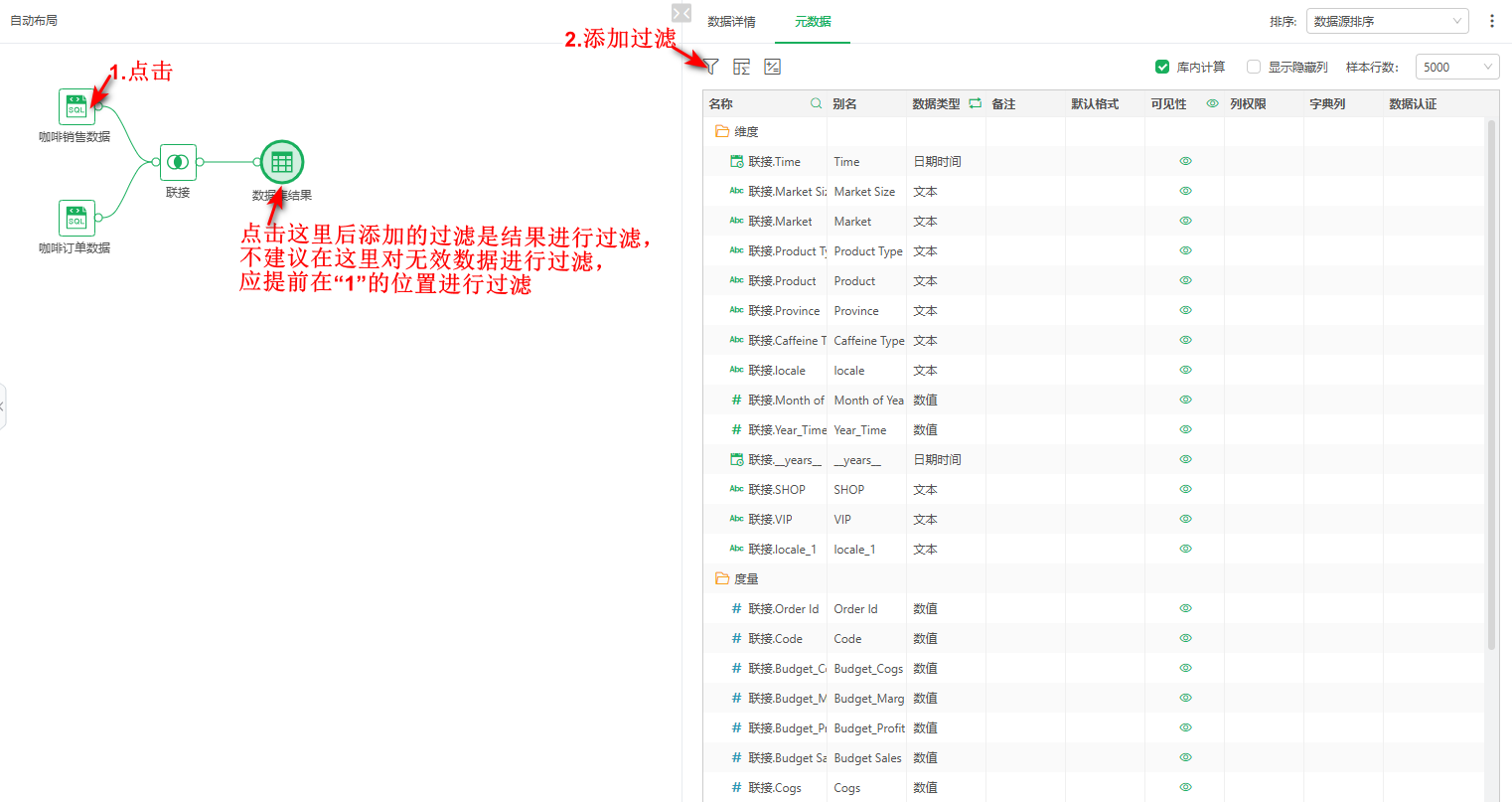1512x802 pixels.
Task: Switch to the 数据详情 tab
Action: (731, 21)
